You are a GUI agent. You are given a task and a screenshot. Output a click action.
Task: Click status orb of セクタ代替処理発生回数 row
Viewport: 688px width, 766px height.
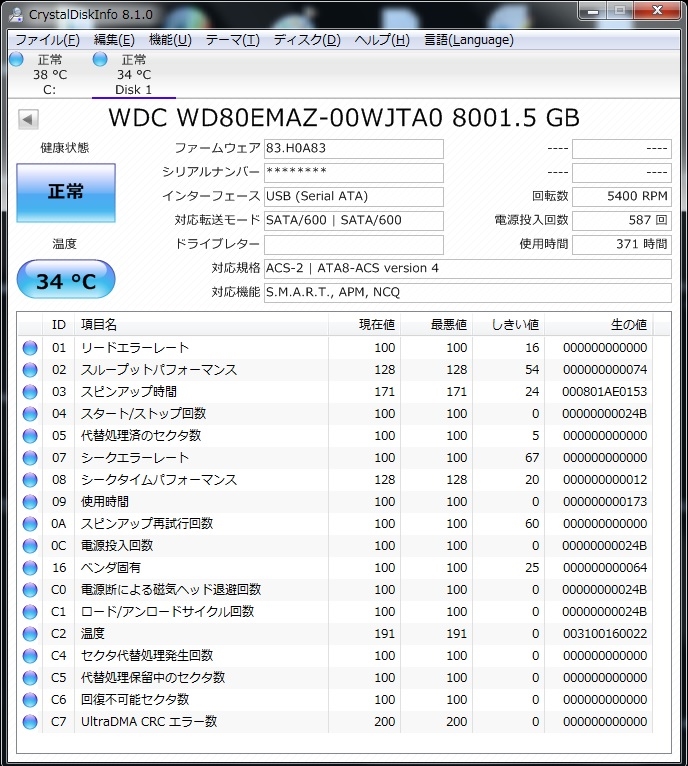tap(30, 656)
